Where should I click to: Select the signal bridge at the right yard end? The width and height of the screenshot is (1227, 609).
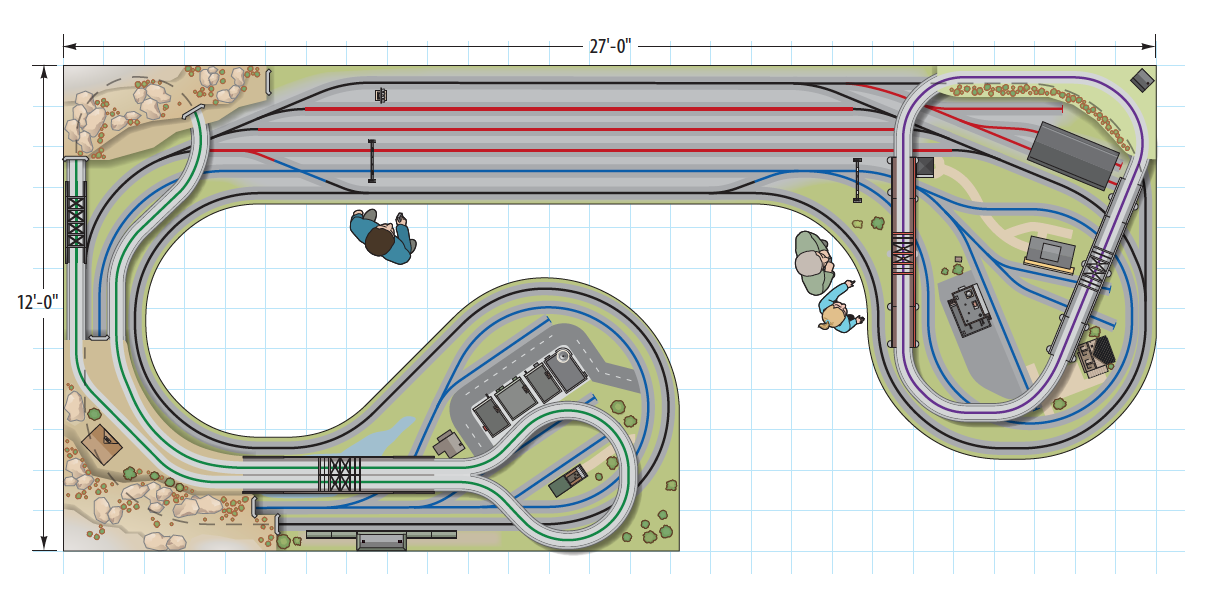pyautogui.click(x=857, y=180)
